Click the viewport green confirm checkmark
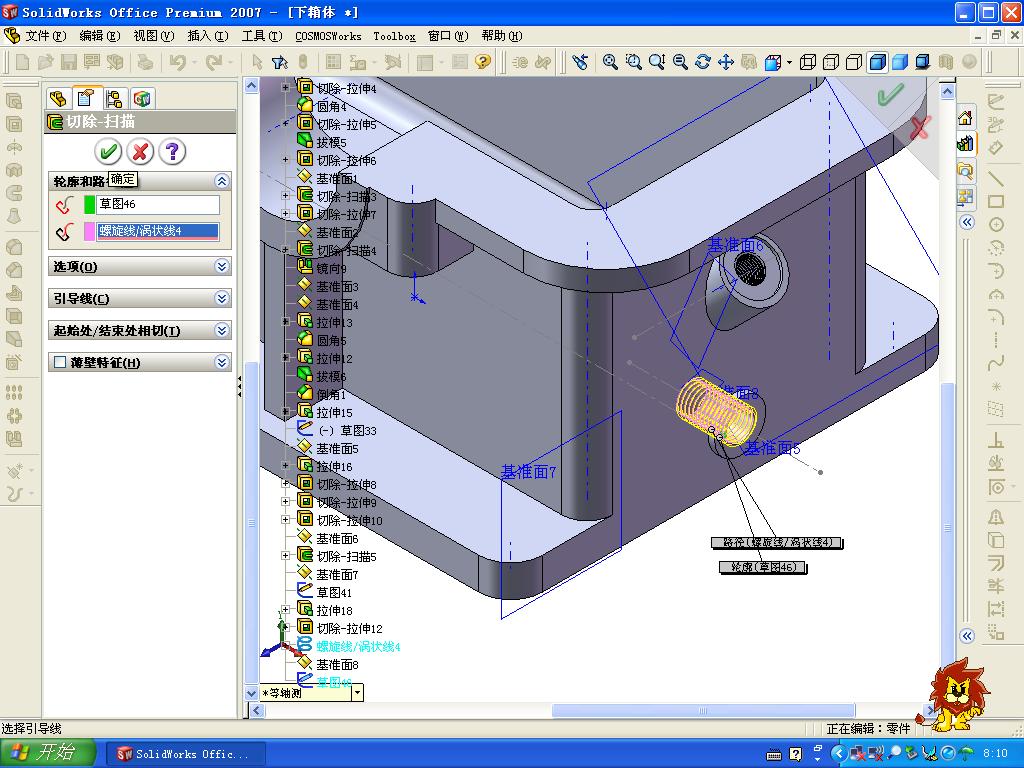This screenshot has width=1024, height=768. pos(890,95)
